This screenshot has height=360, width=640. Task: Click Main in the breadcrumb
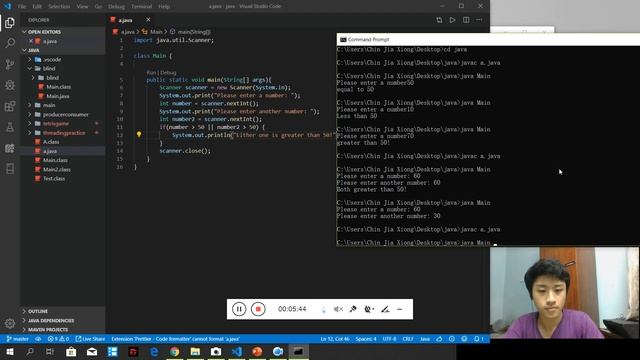pyautogui.click(x=156, y=31)
